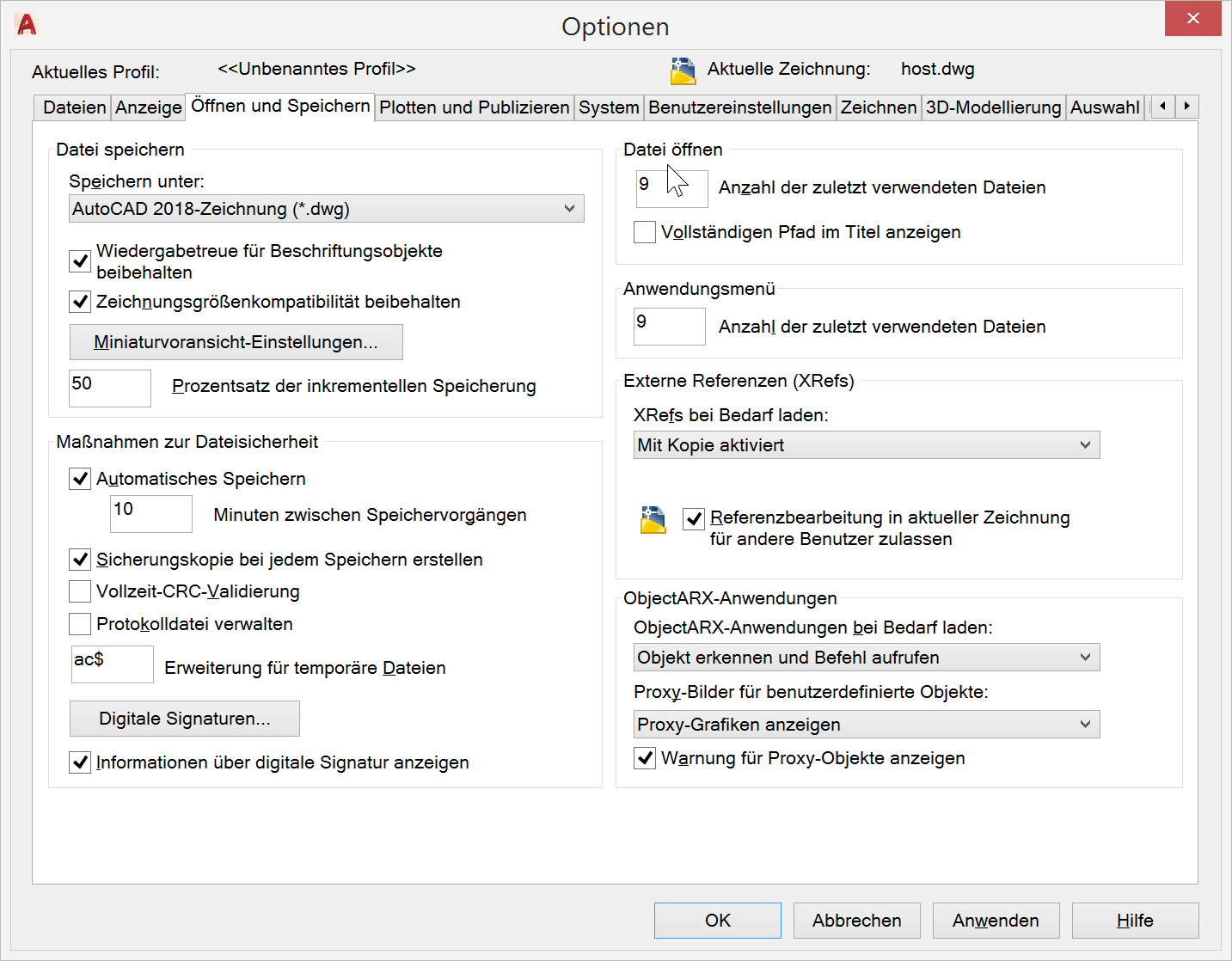Expand XRefs bei Bedarf laden dropdown
The height and width of the screenshot is (961, 1232).
pos(866,445)
